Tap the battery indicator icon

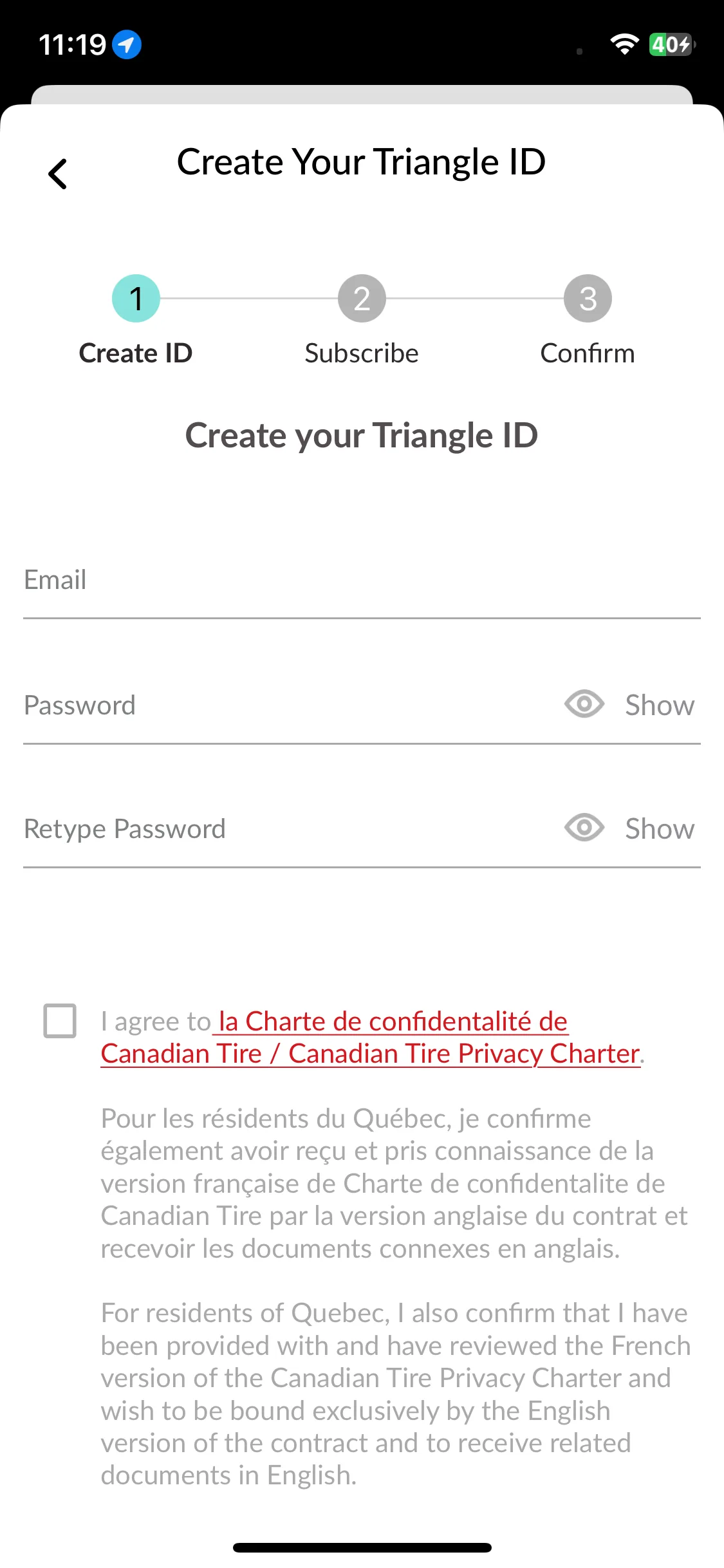click(672, 44)
